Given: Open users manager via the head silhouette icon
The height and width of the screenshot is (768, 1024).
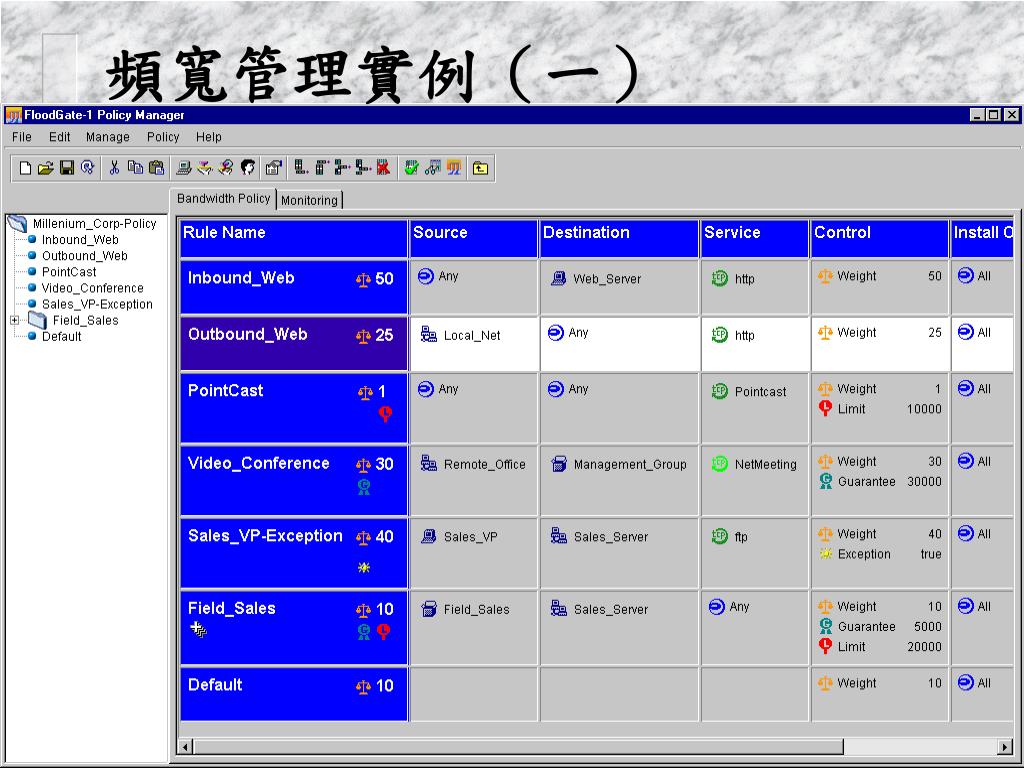Looking at the screenshot, I should (248, 168).
